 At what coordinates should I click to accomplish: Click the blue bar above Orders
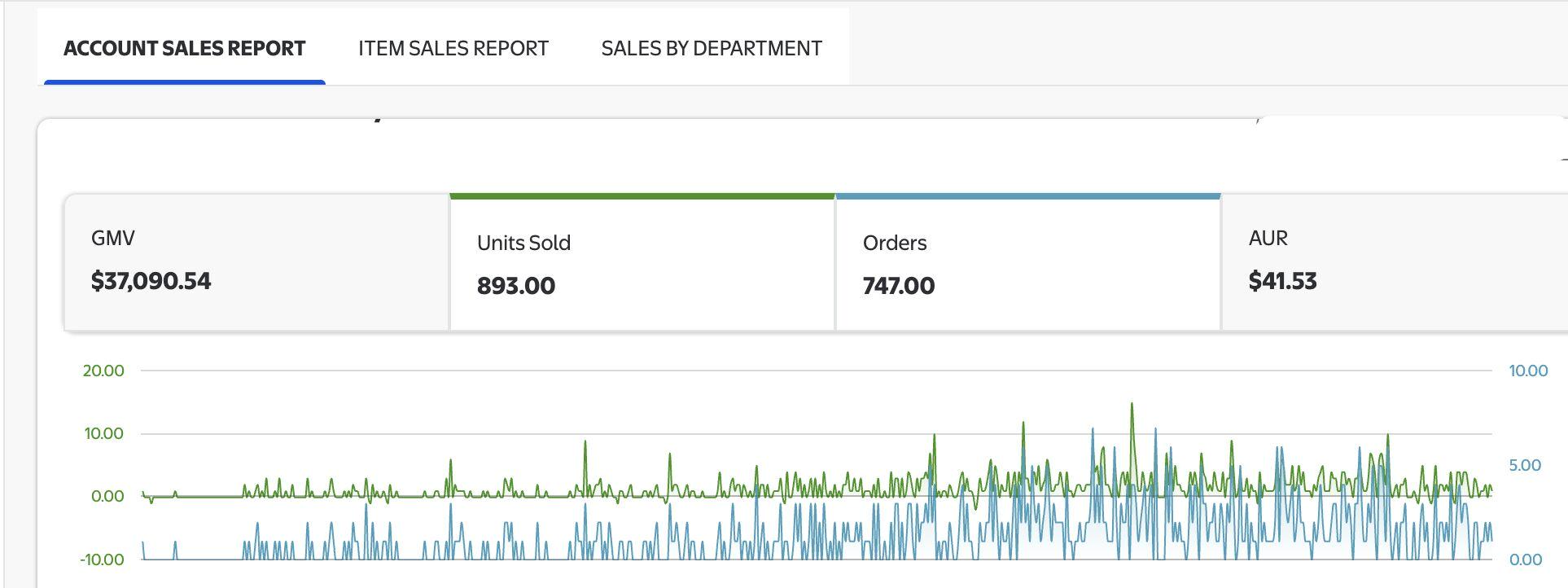coord(1027,196)
